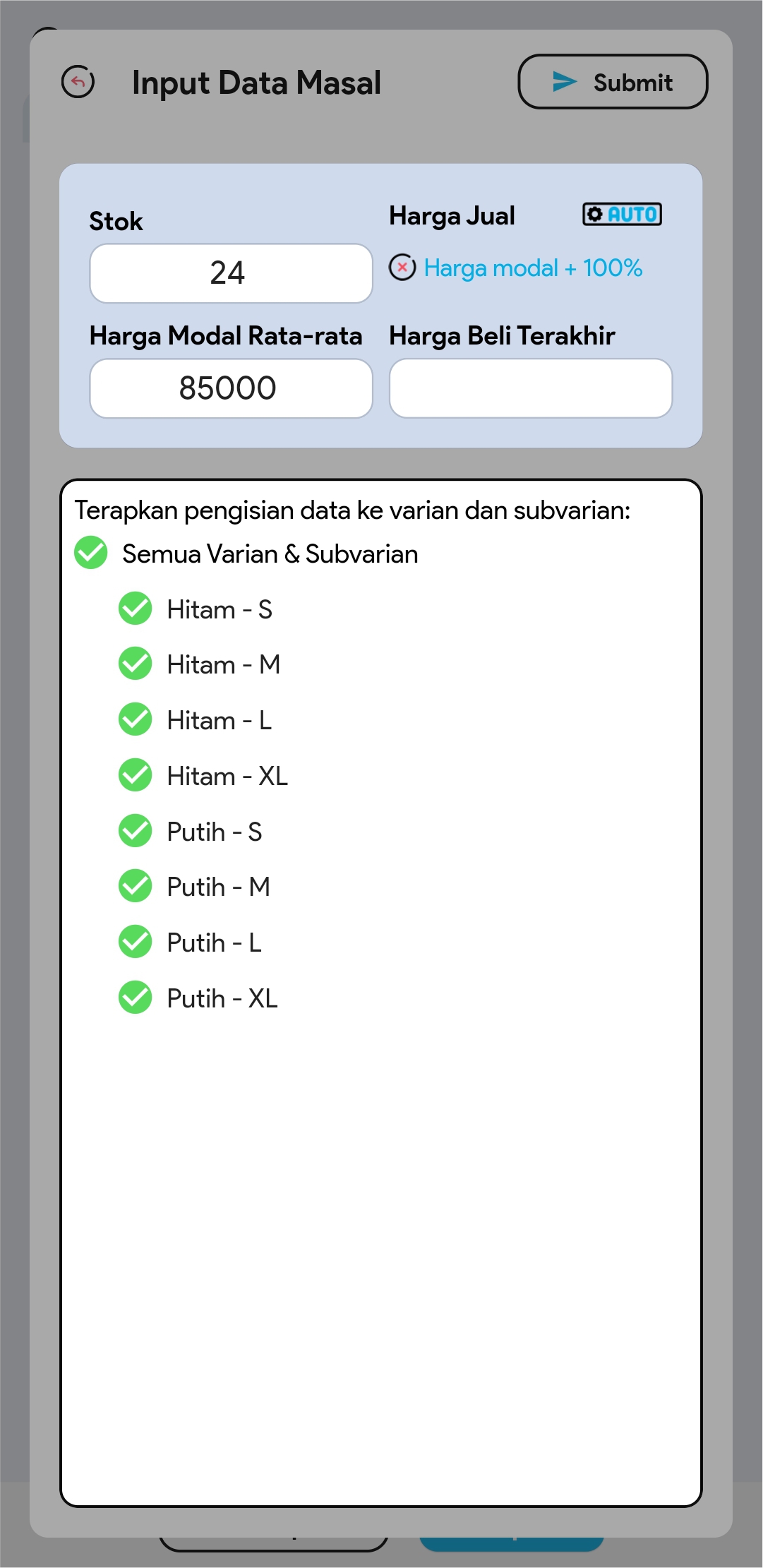Edit the Harga Modal Rata-rata field
Image resolution: width=763 pixels, height=1568 pixels.
point(231,388)
